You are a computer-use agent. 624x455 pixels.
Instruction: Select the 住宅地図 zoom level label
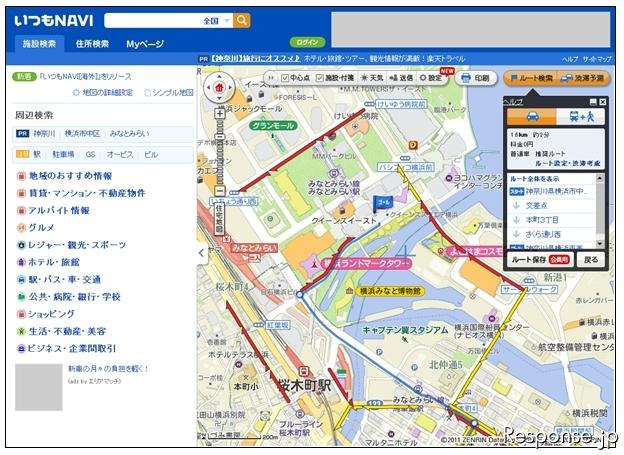[x=219, y=218]
